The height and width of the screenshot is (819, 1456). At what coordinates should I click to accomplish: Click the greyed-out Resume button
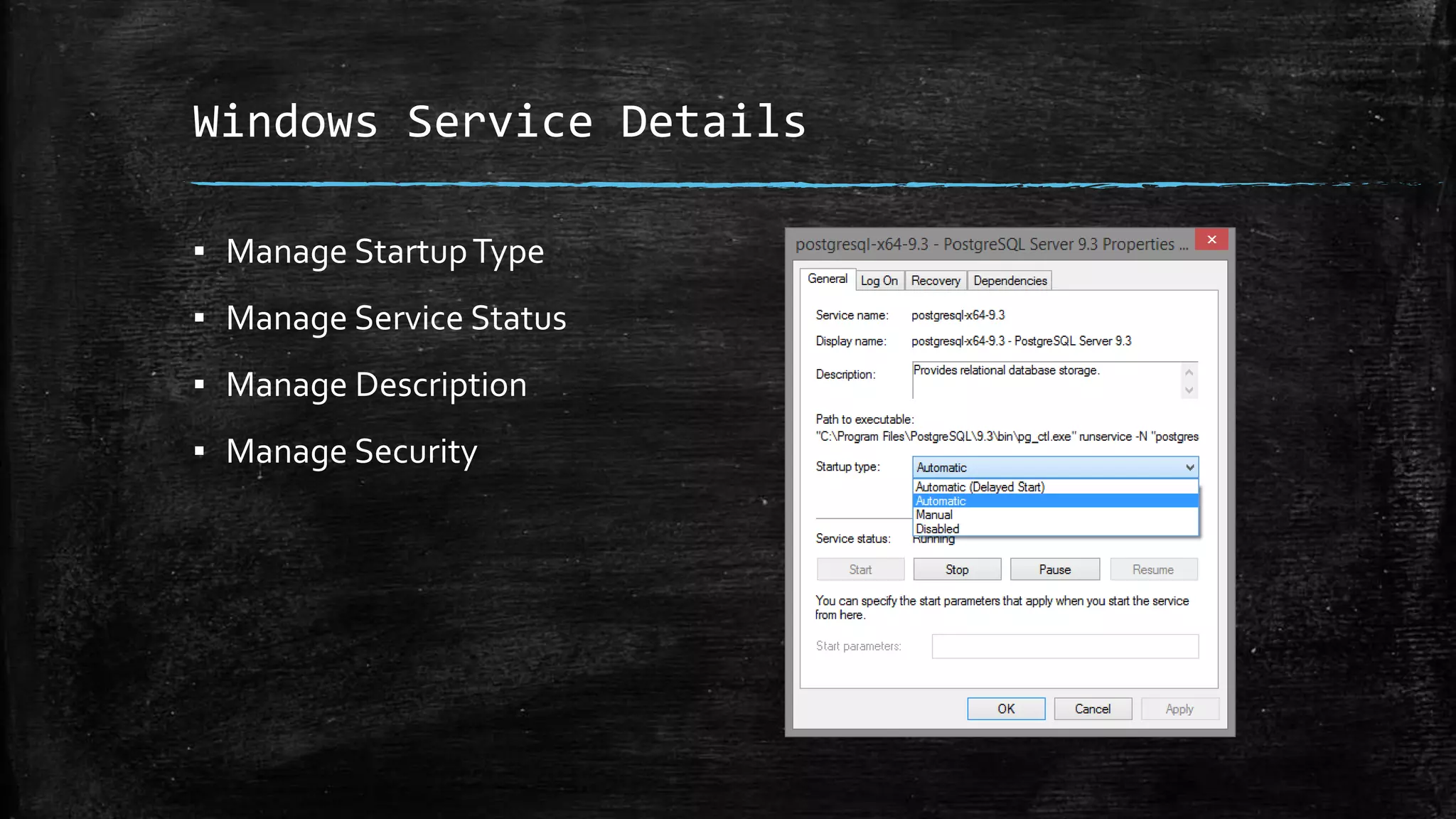1153,569
